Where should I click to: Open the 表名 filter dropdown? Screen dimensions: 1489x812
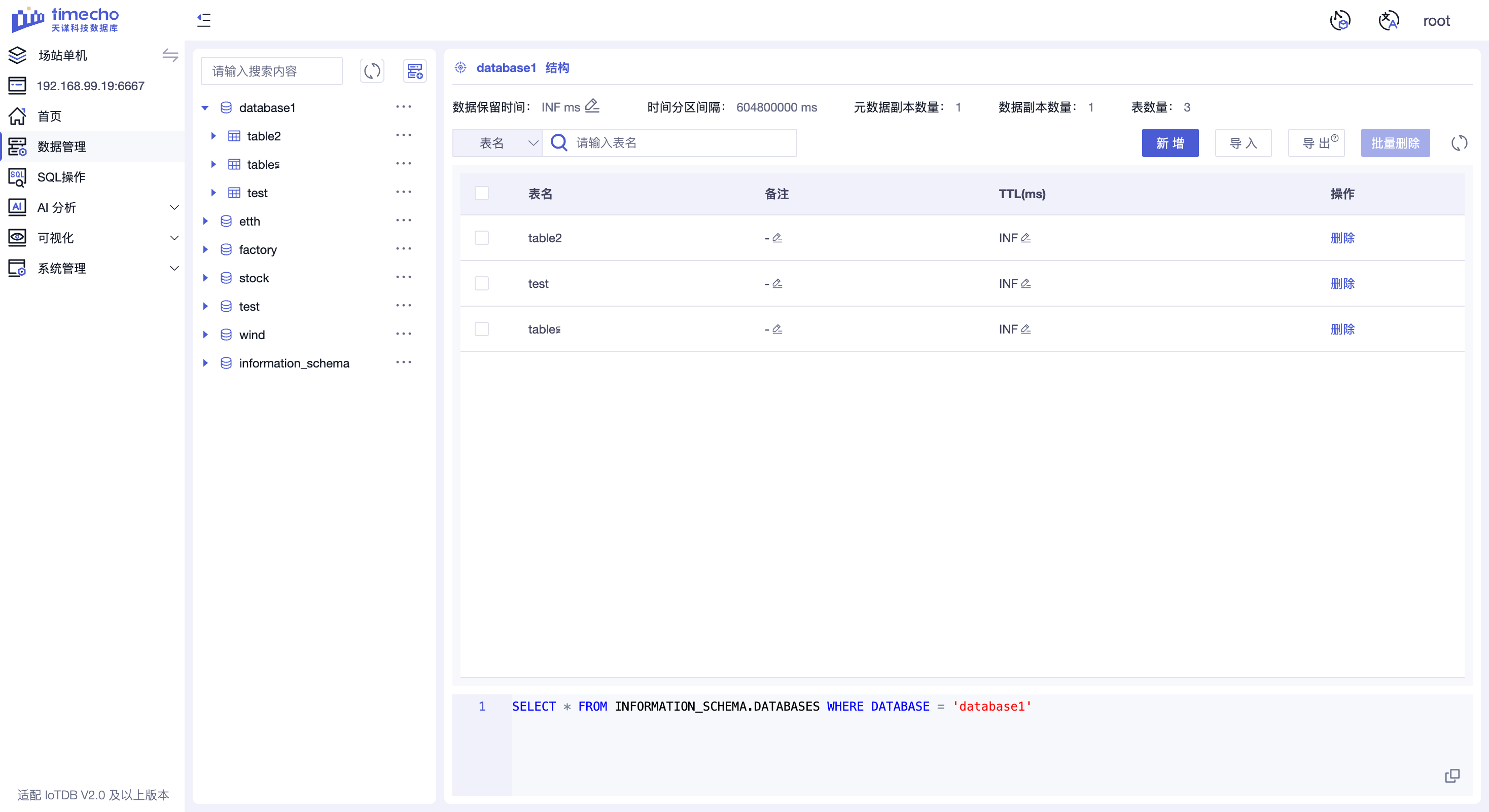(x=498, y=142)
